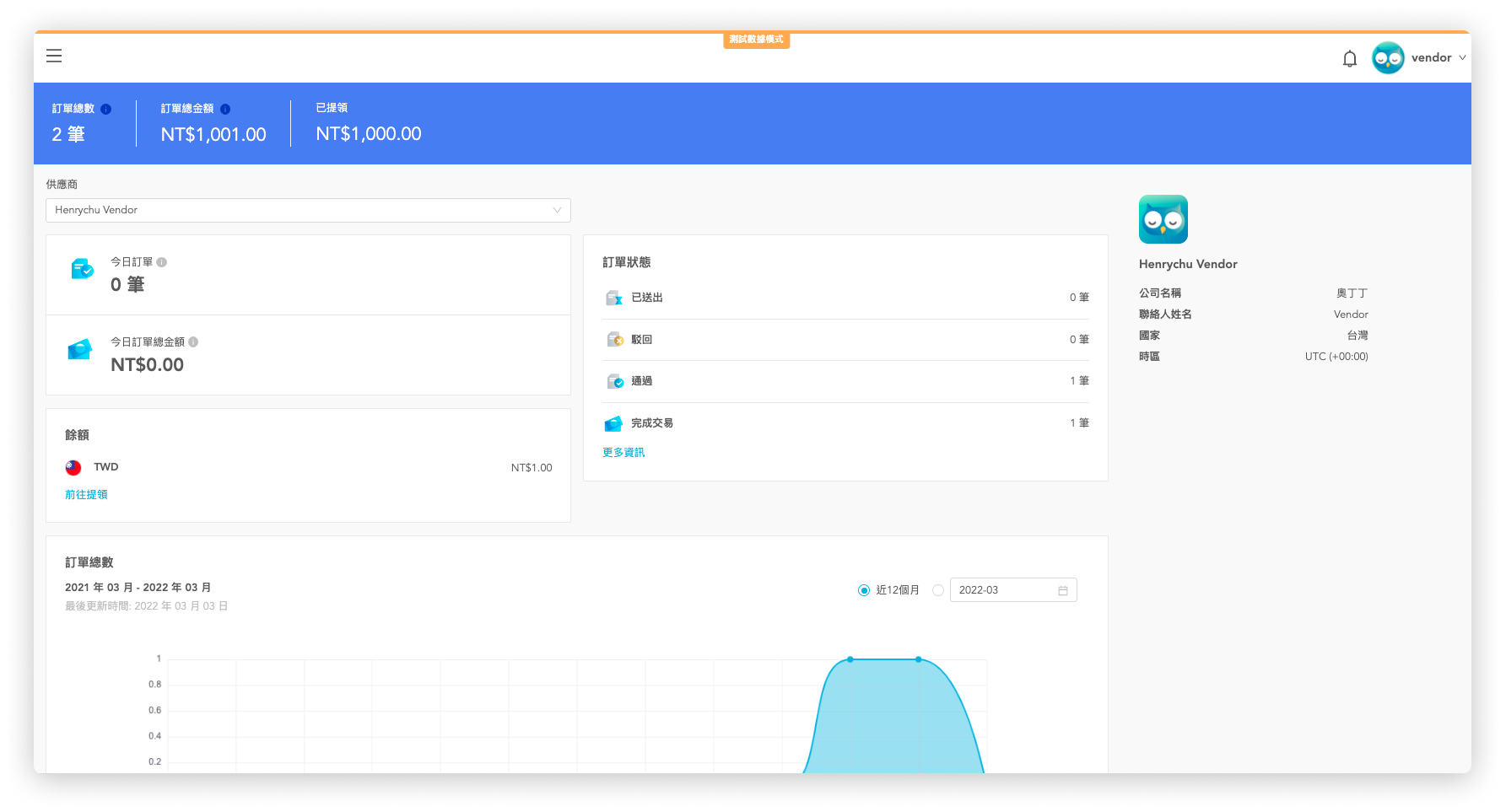Click the vendor owl avatar in header
Screen dimensions: 1506x812
click(x=1388, y=57)
